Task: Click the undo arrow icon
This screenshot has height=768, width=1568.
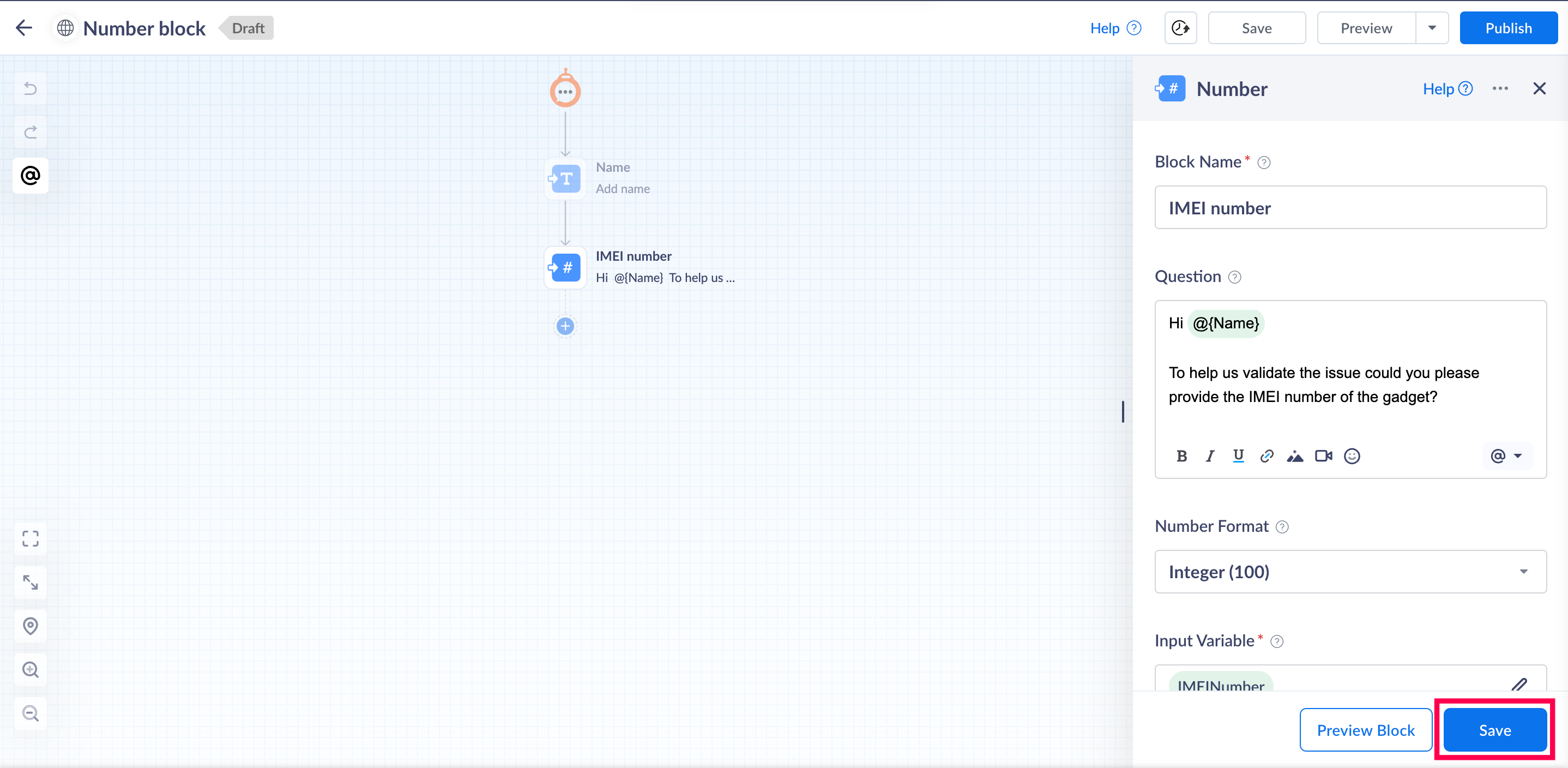Action: pyautogui.click(x=31, y=89)
